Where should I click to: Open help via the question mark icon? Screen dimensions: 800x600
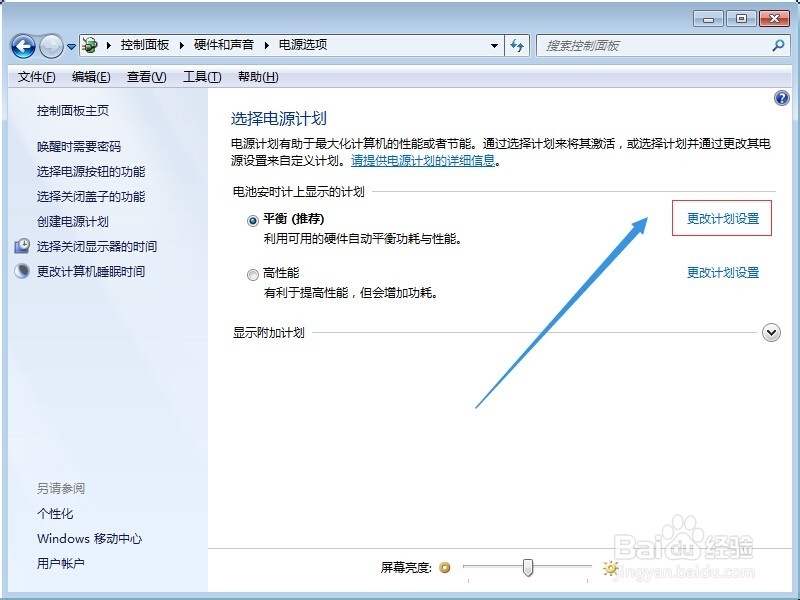[x=781, y=97]
